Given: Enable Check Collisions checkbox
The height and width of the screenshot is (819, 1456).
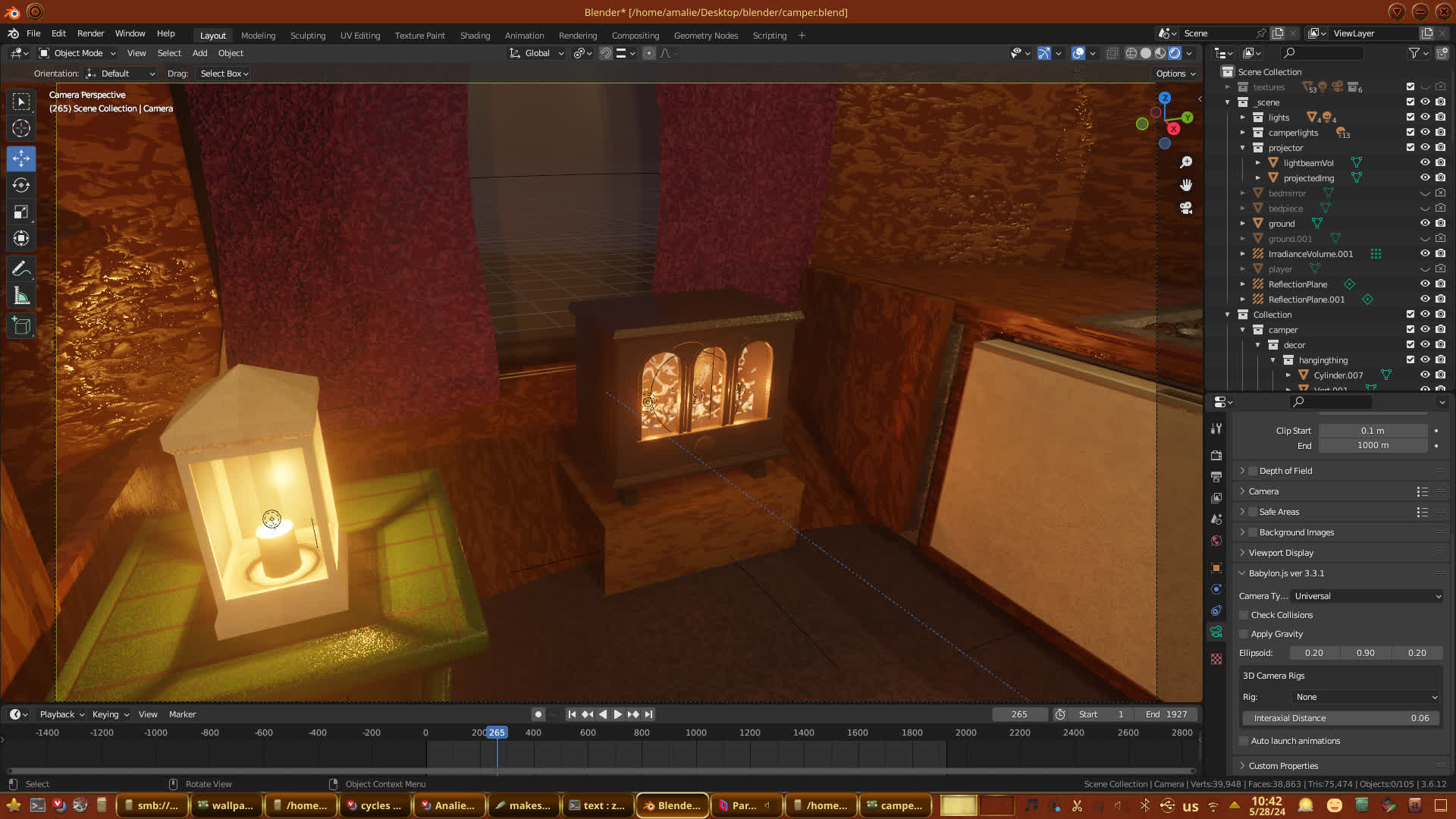Looking at the screenshot, I should tap(1244, 615).
